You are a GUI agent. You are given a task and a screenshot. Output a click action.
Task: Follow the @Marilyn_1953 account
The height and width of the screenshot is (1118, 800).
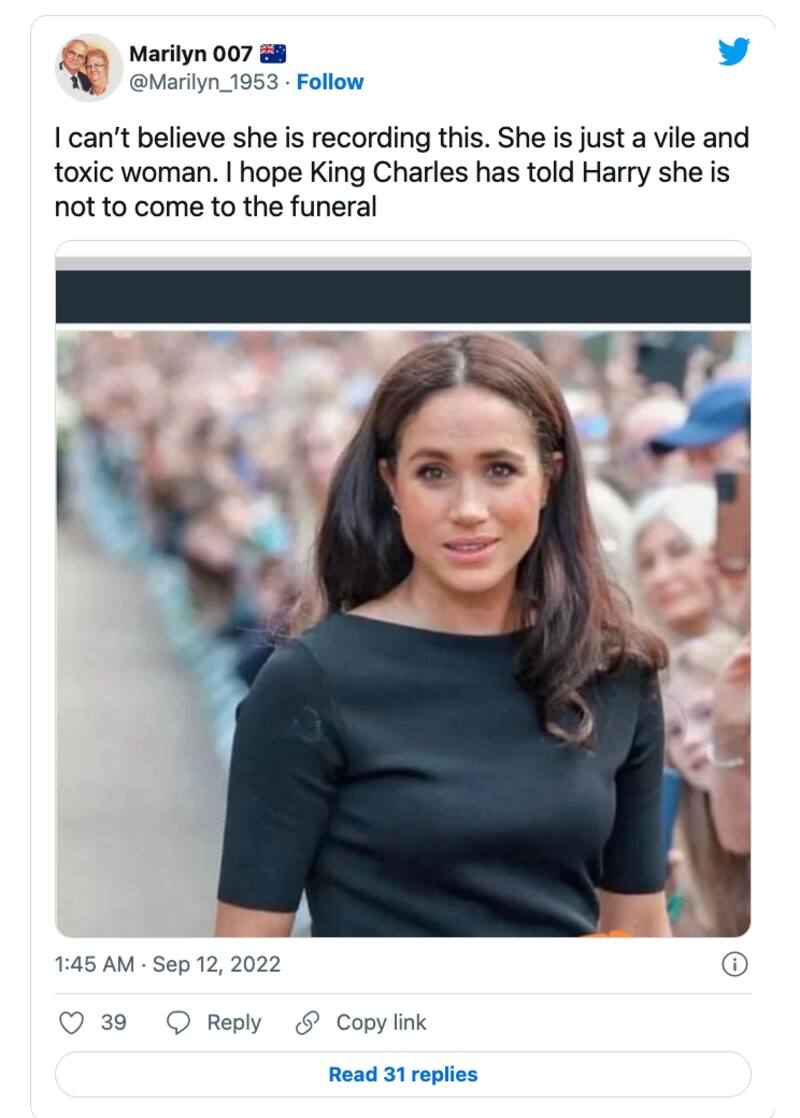(330, 82)
